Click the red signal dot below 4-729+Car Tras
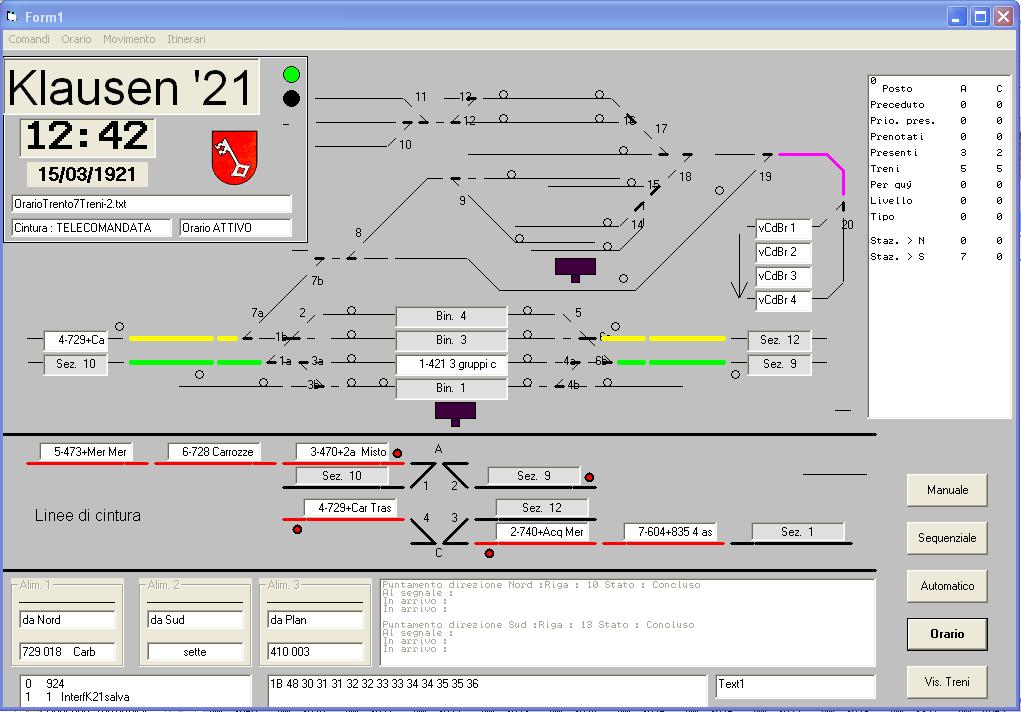The image size is (1021, 712). coord(297,529)
